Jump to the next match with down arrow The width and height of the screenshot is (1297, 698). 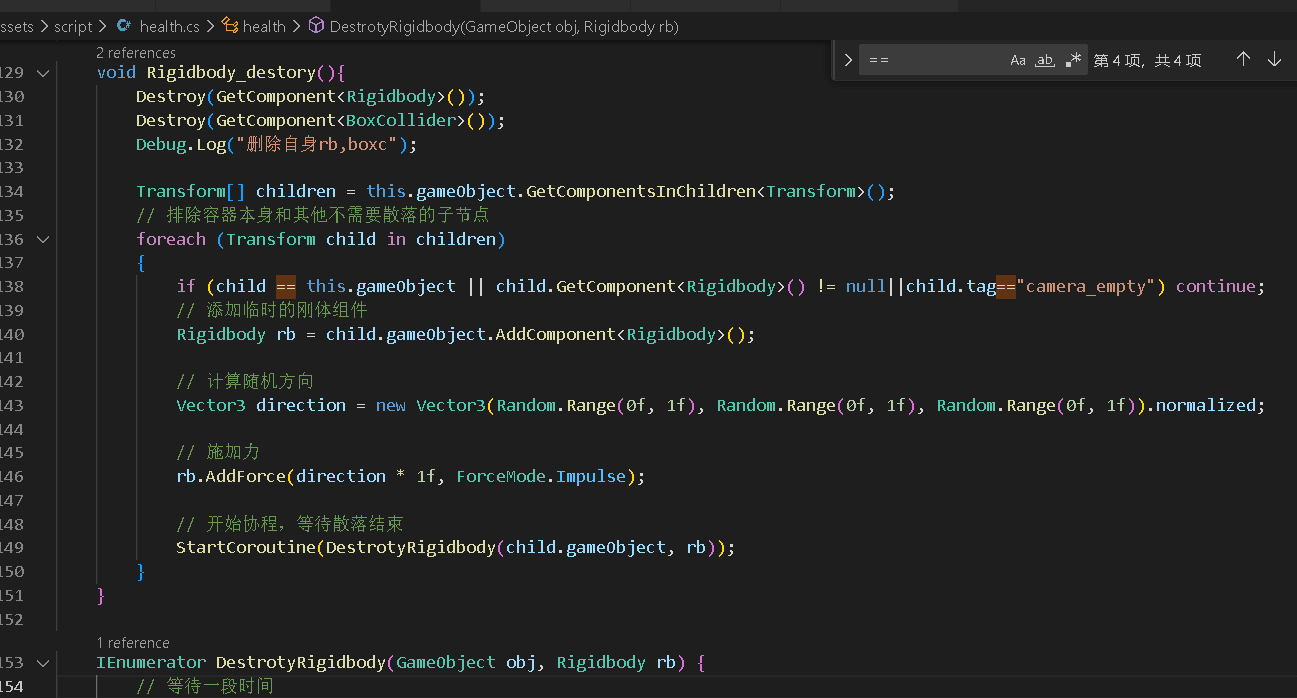[x=1274, y=60]
